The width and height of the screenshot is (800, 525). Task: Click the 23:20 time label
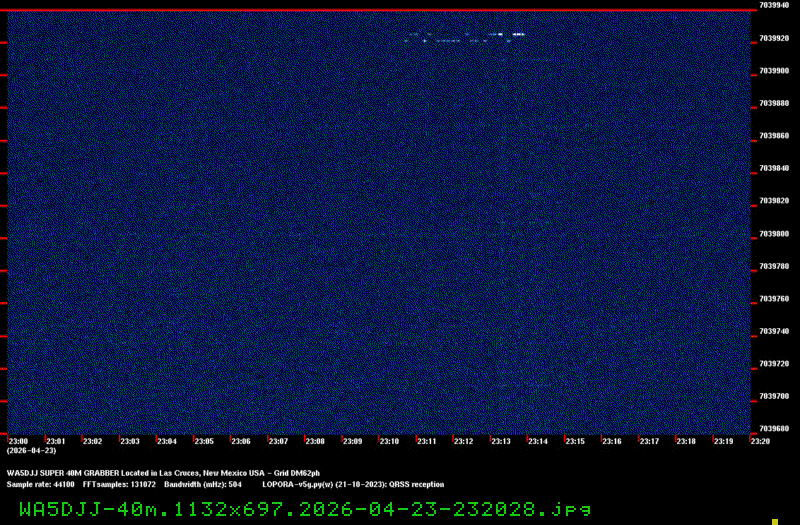point(760,441)
